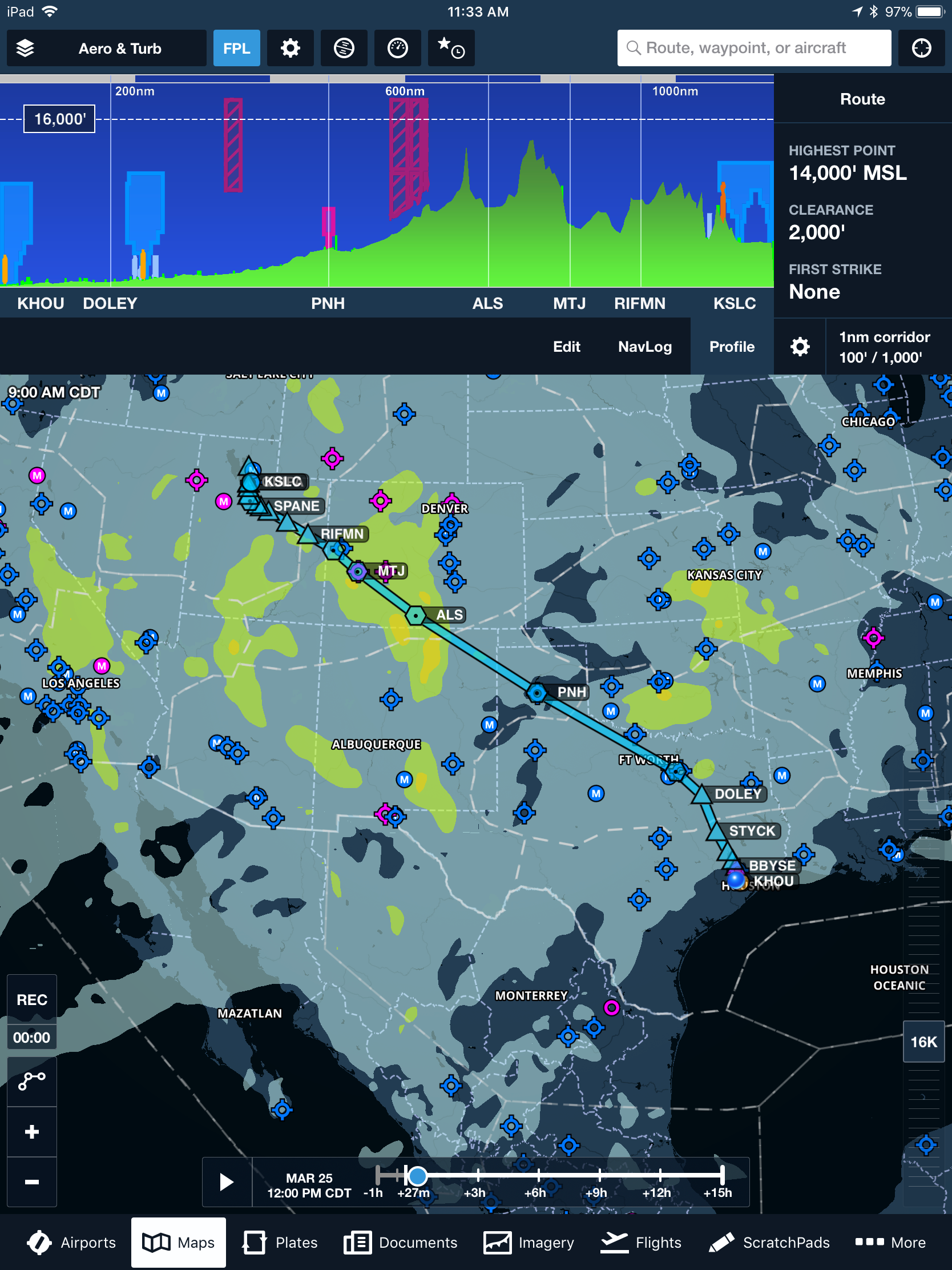
Task: Zoom in with the plus button
Action: click(31, 1132)
